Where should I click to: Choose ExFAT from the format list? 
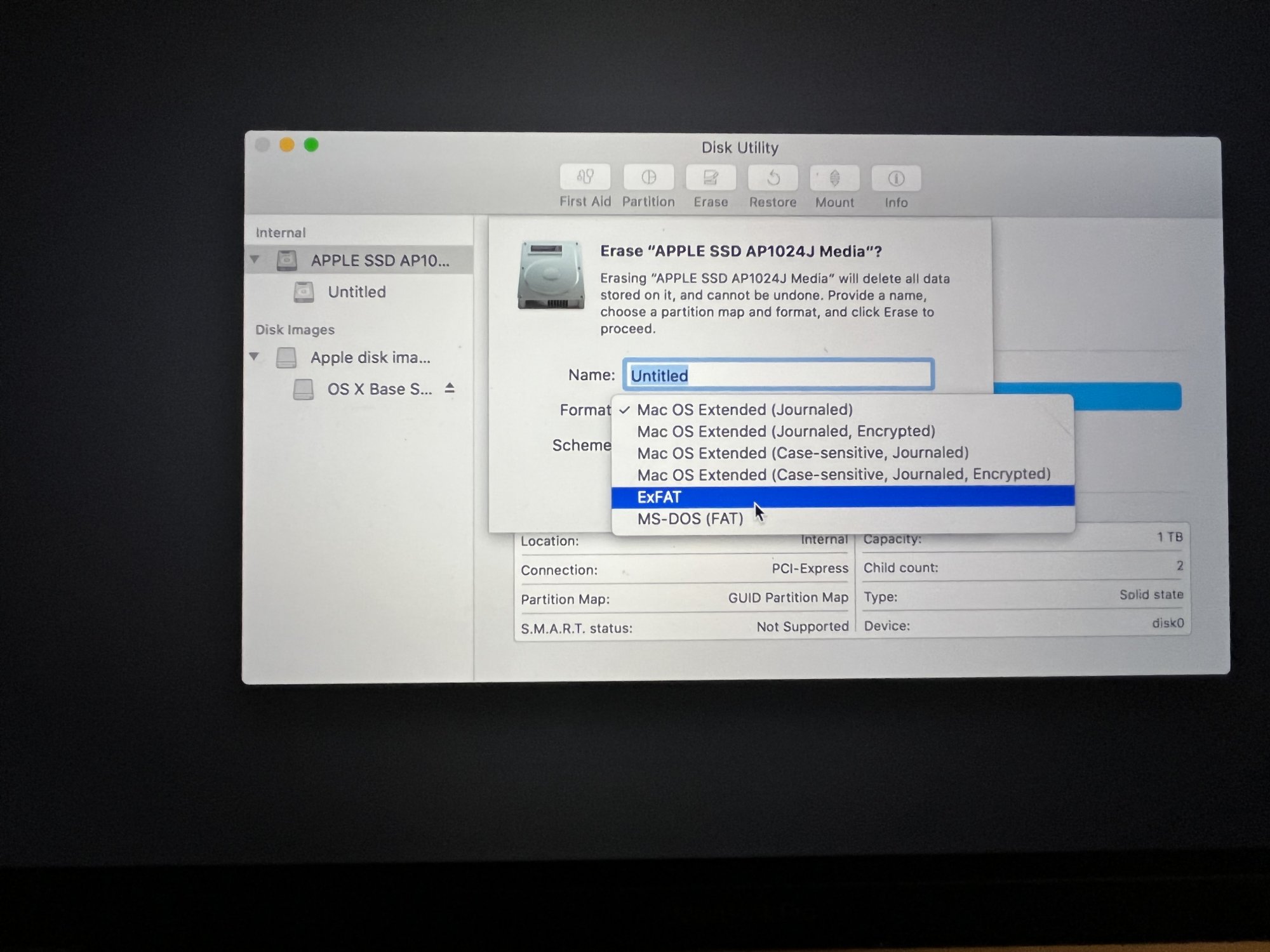(659, 497)
